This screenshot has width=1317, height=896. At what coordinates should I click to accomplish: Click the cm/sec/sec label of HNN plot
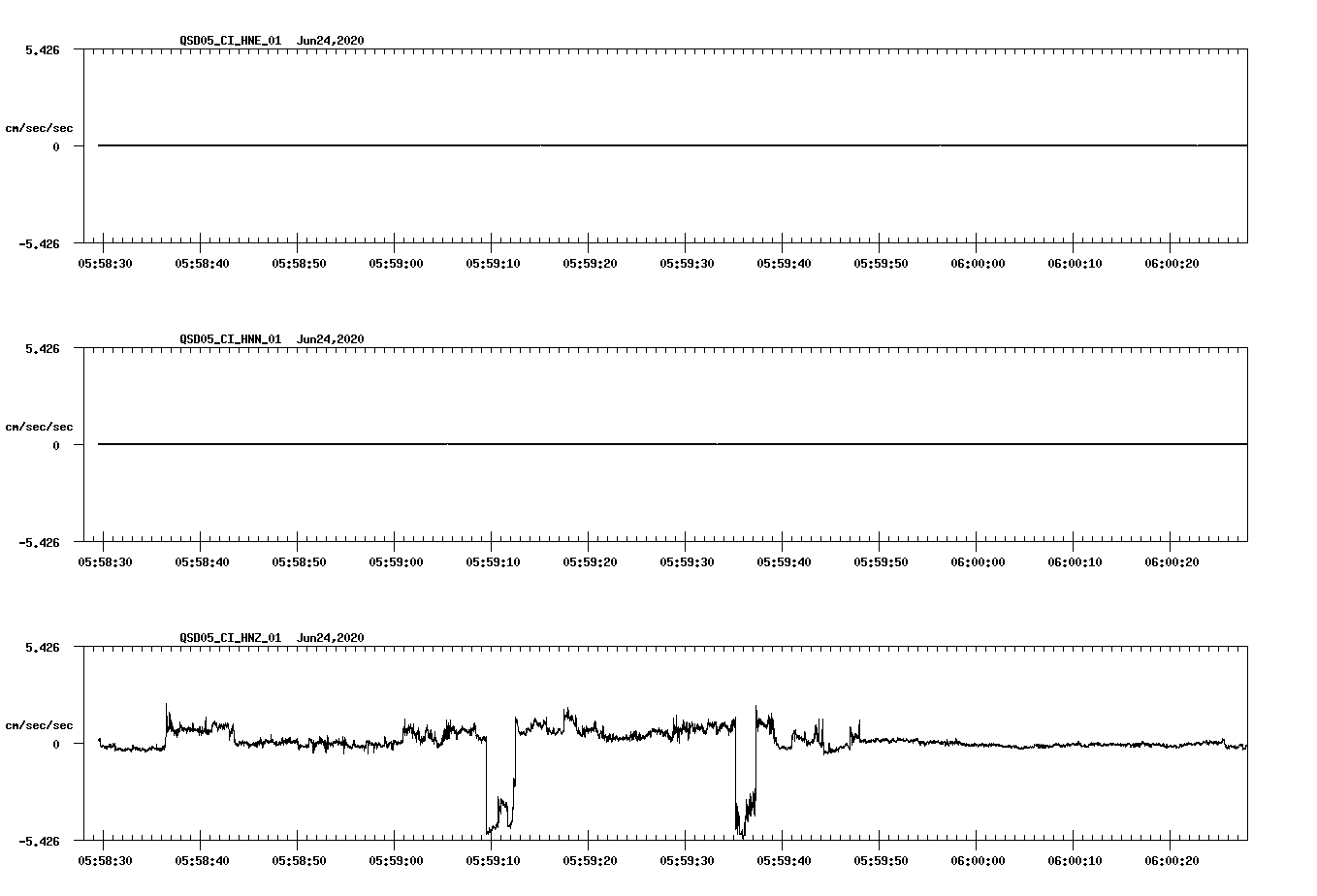click(x=39, y=427)
